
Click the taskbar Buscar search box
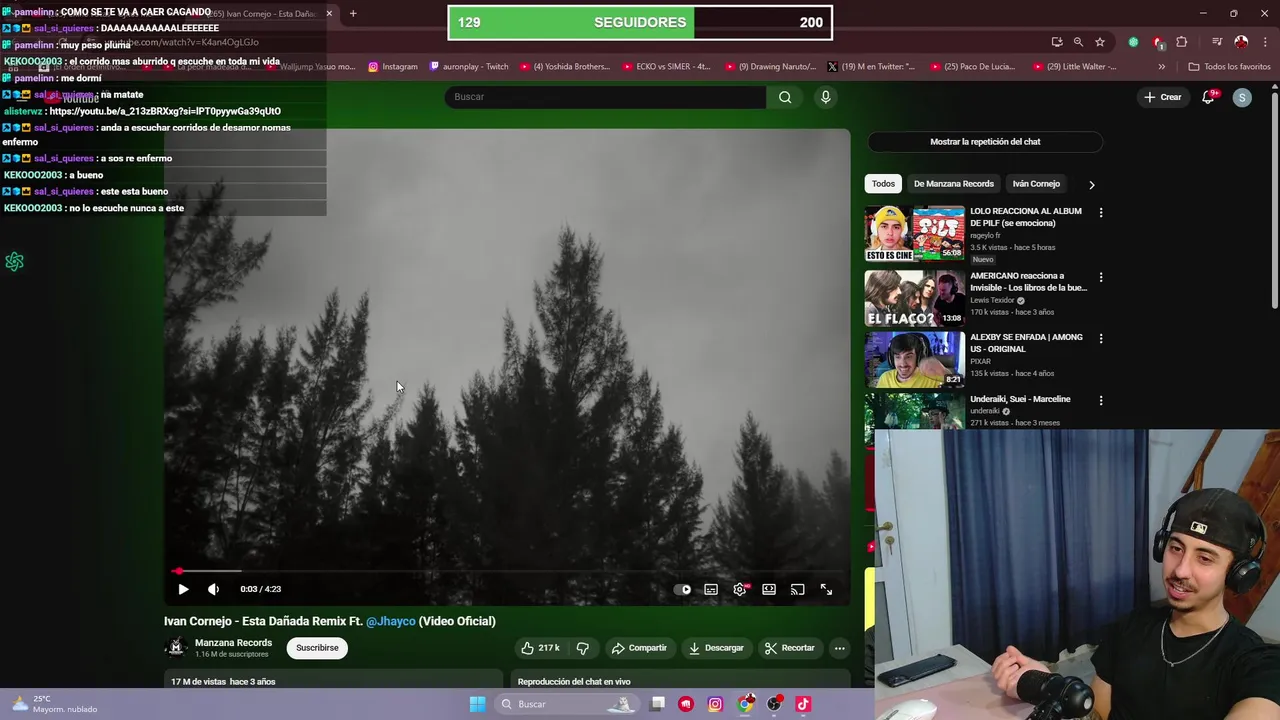coord(565,704)
